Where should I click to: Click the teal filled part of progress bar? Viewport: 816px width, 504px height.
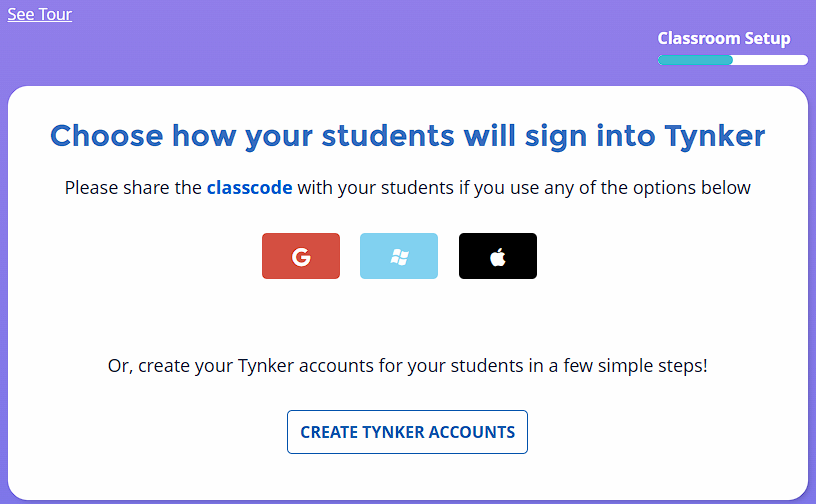695,60
